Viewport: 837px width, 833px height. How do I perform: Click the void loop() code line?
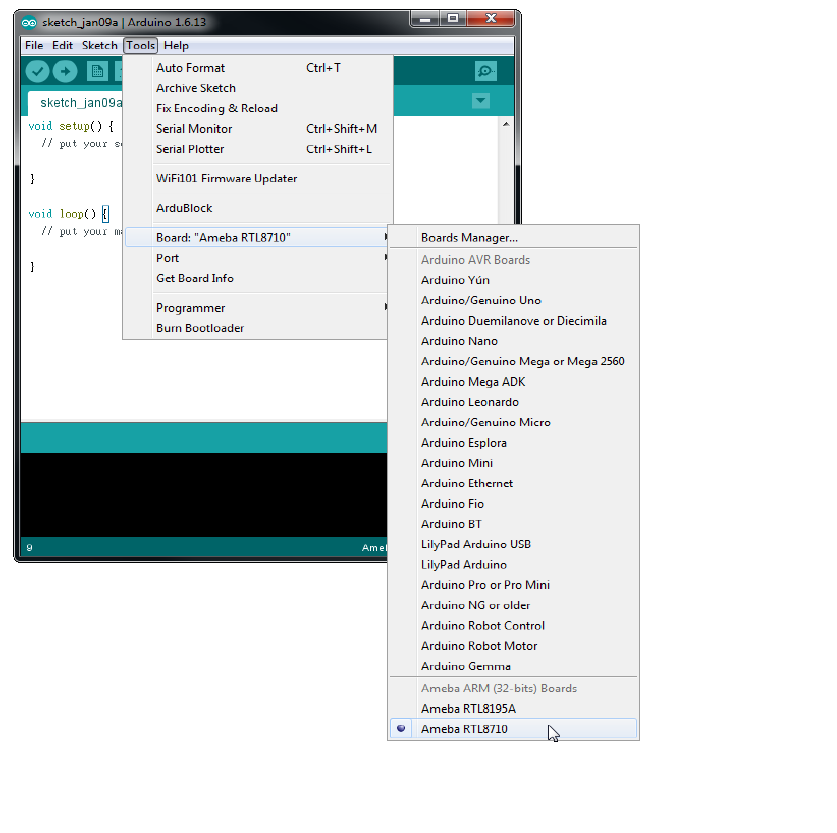[68, 214]
